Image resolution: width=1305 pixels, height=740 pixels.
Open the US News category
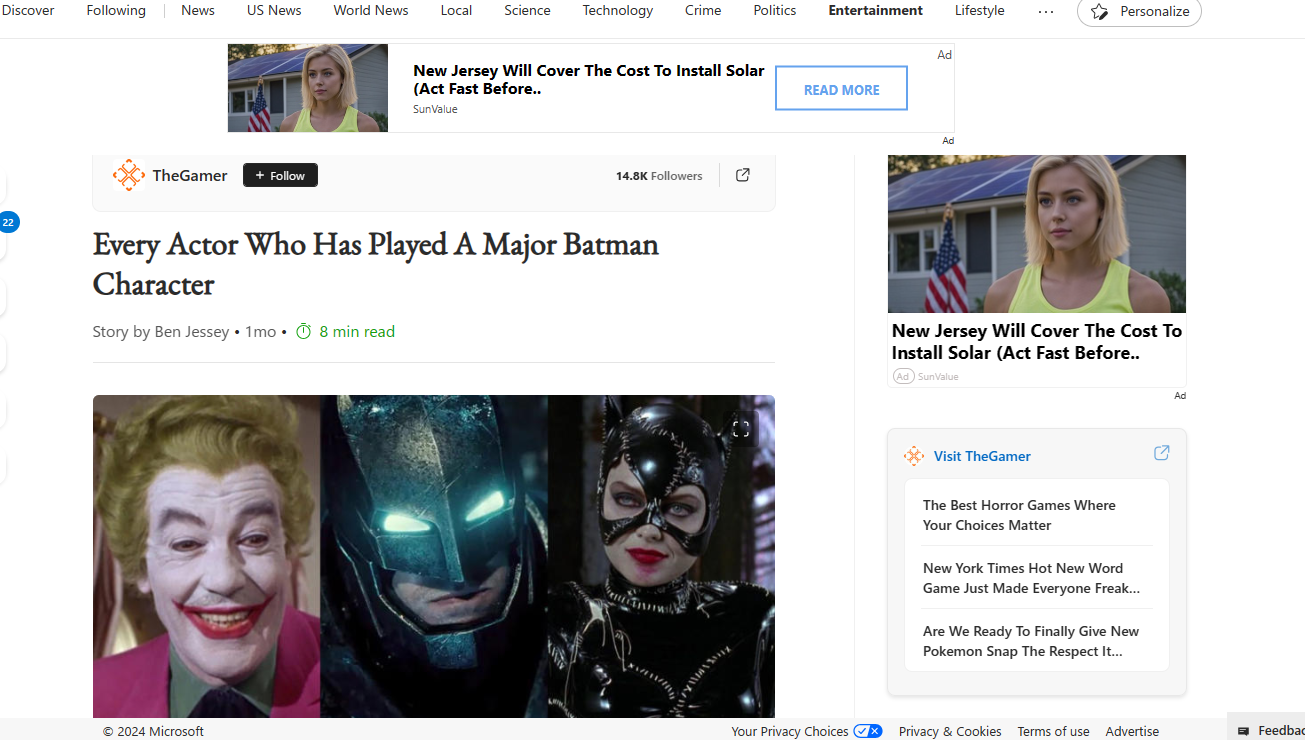[274, 10]
